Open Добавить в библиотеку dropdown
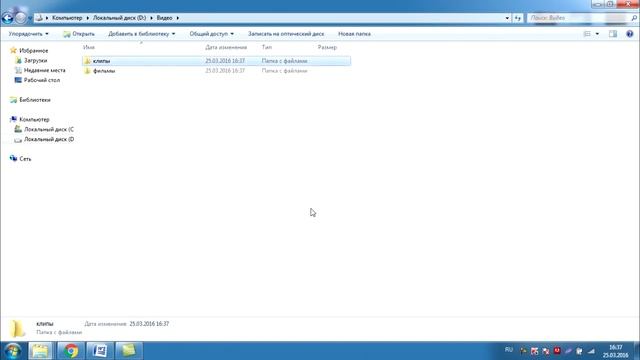This screenshot has height=360, width=640. click(x=142, y=34)
